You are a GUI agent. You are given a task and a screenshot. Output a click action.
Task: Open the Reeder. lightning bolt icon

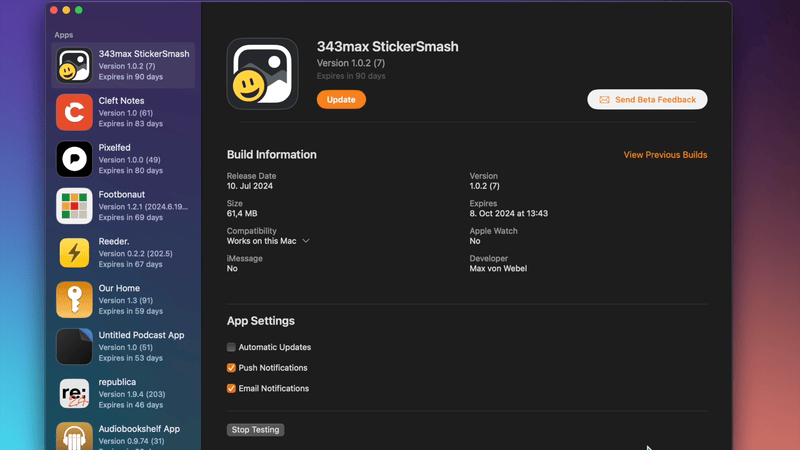tap(74, 253)
